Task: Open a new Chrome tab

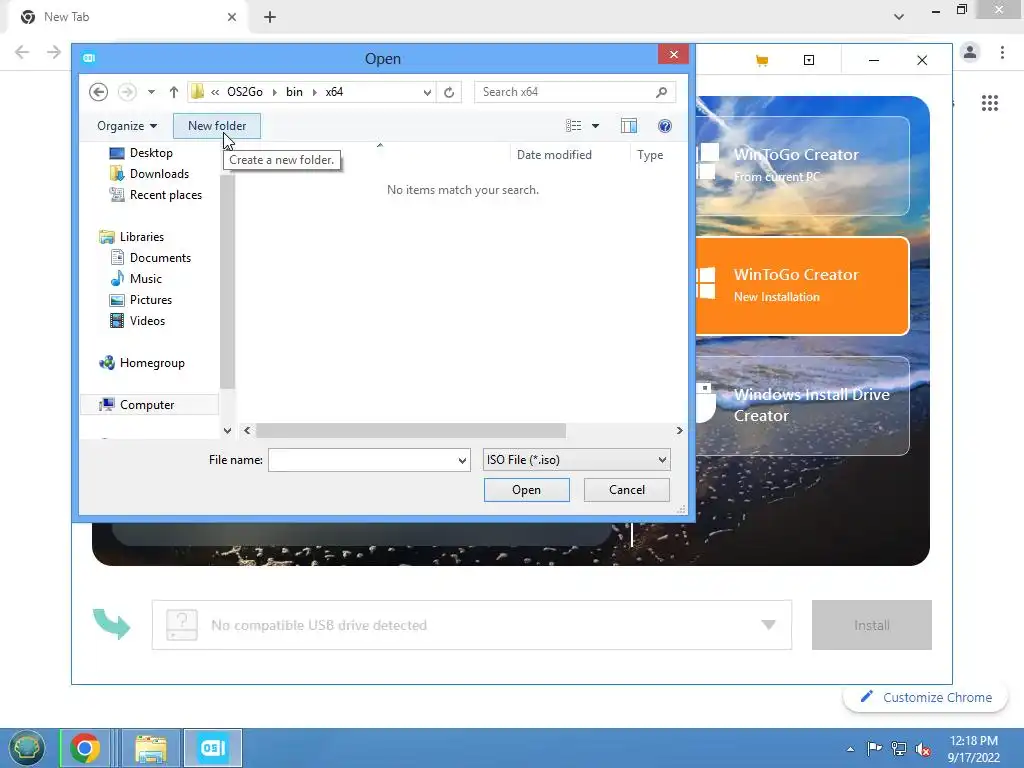Action: point(270,17)
